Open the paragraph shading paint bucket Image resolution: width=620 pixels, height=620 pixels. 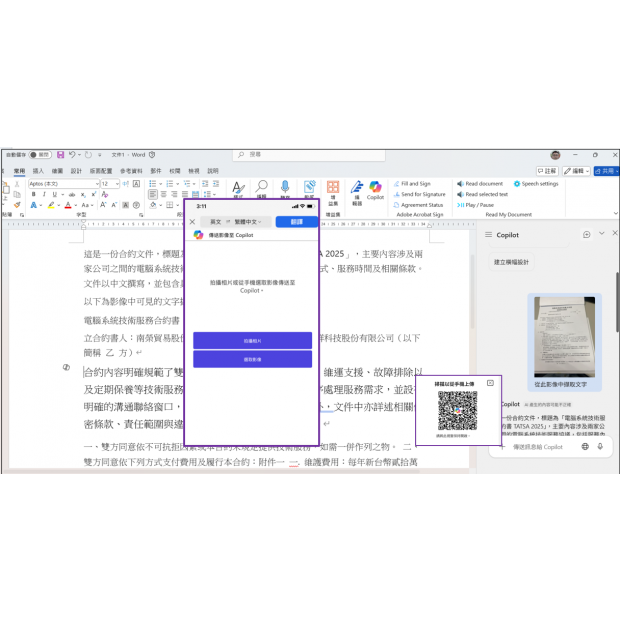tap(153, 205)
